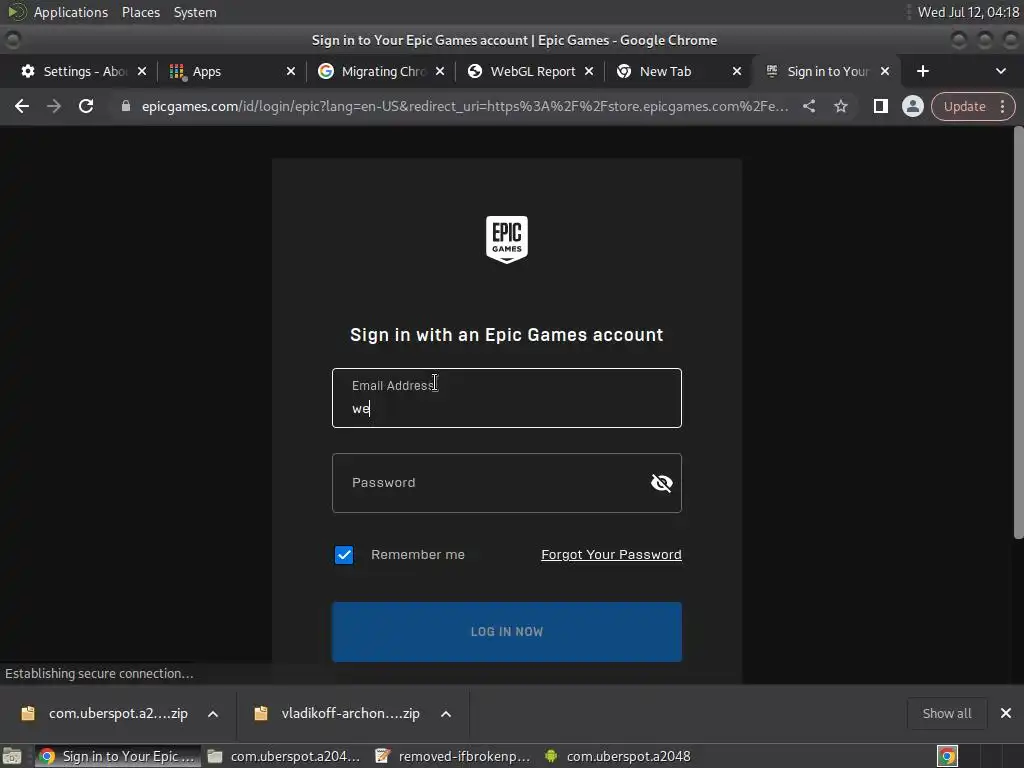This screenshot has width=1024, height=768.
Task: Expand options for vladikoff-archon zip download
Action: pos(446,714)
